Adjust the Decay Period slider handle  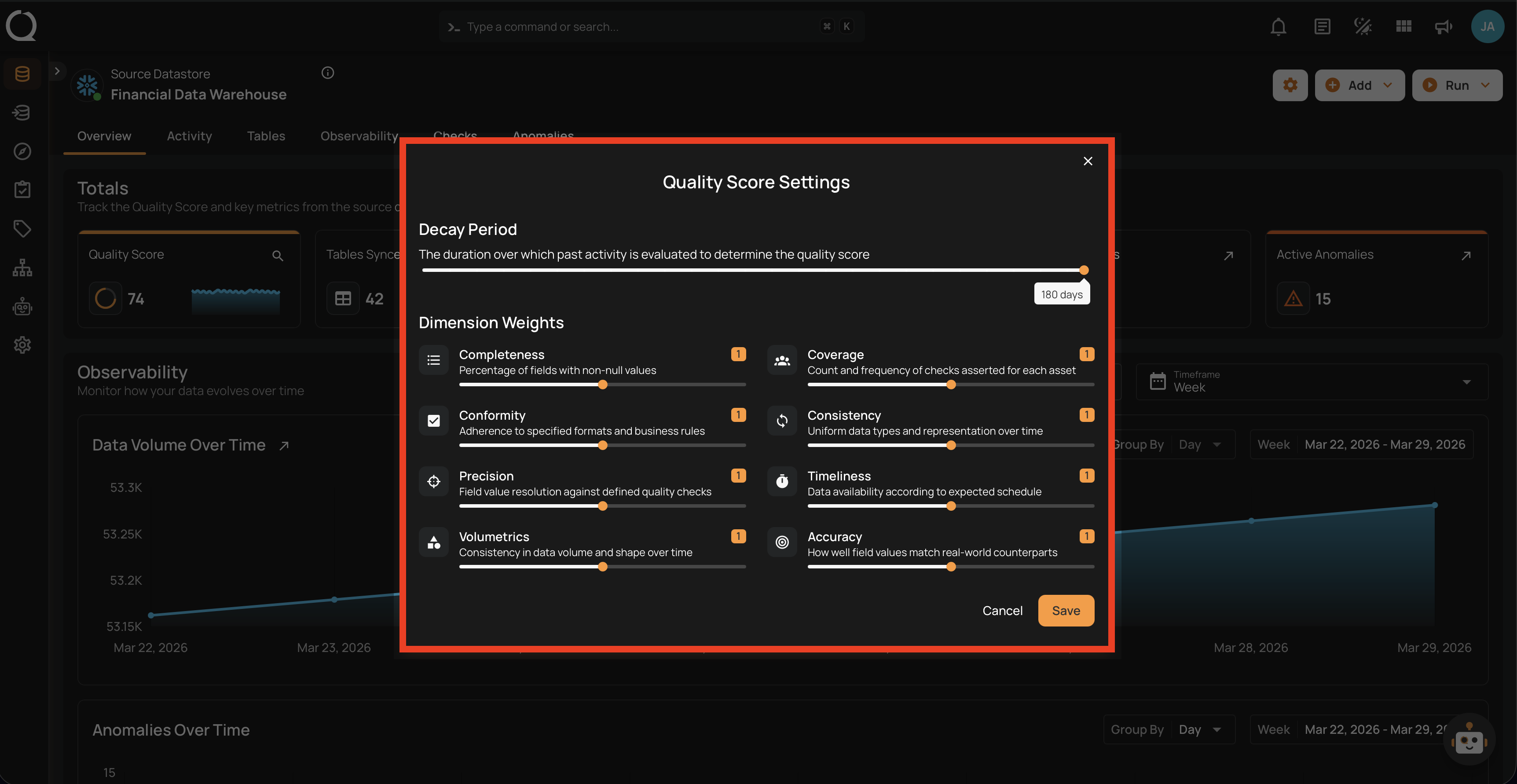(x=1084, y=271)
